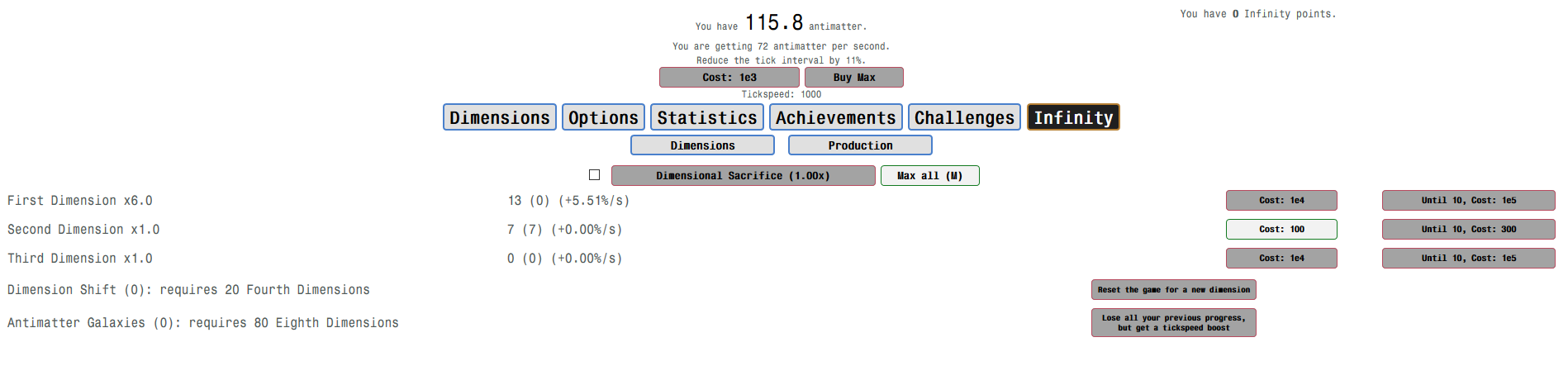This screenshot has width=1568, height=366.
Task: Click Max all (M) button
Action: [929, 176]
